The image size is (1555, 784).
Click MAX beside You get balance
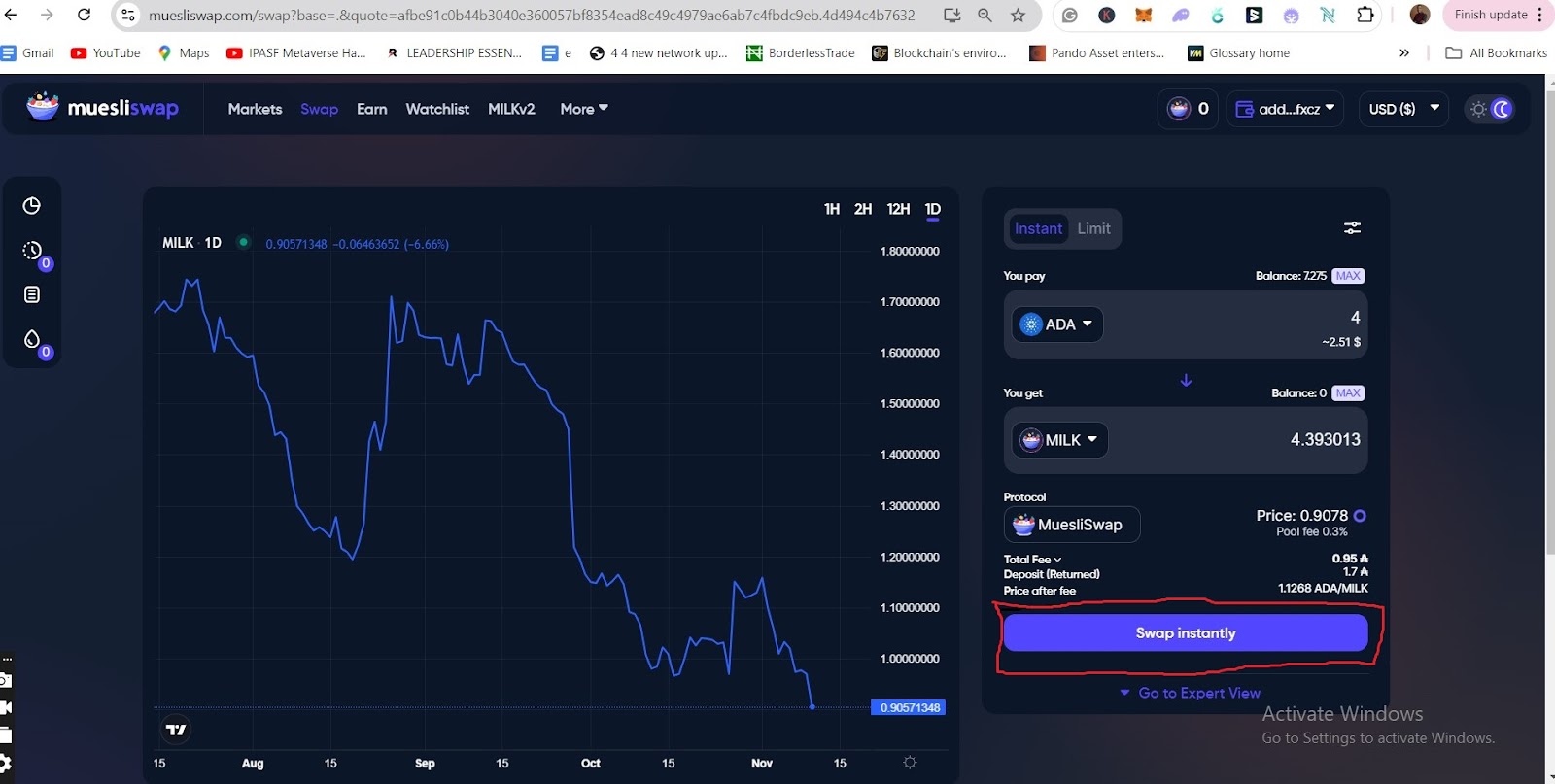coord(1348,392)
